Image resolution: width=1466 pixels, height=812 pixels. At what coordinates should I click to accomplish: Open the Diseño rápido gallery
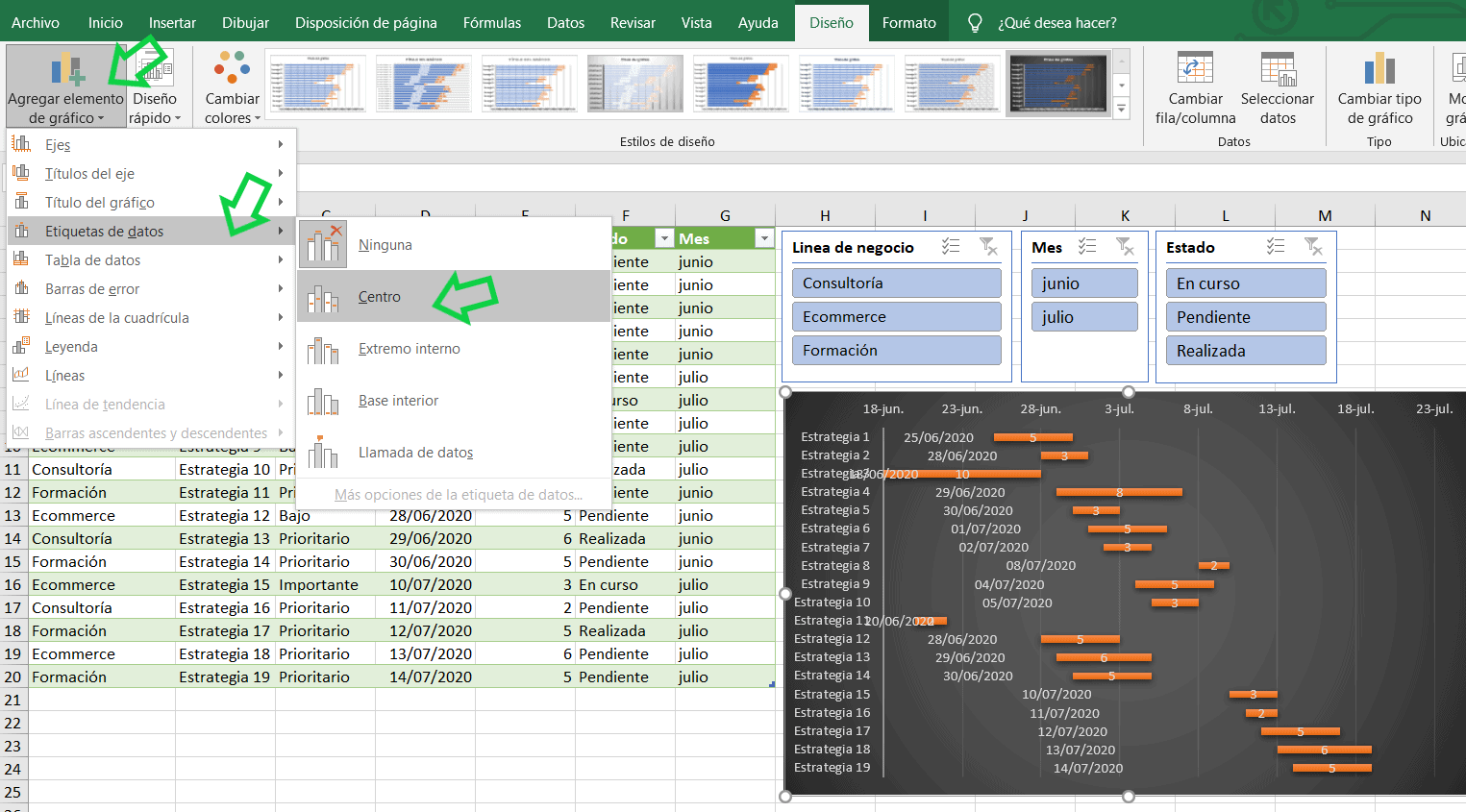155,86
